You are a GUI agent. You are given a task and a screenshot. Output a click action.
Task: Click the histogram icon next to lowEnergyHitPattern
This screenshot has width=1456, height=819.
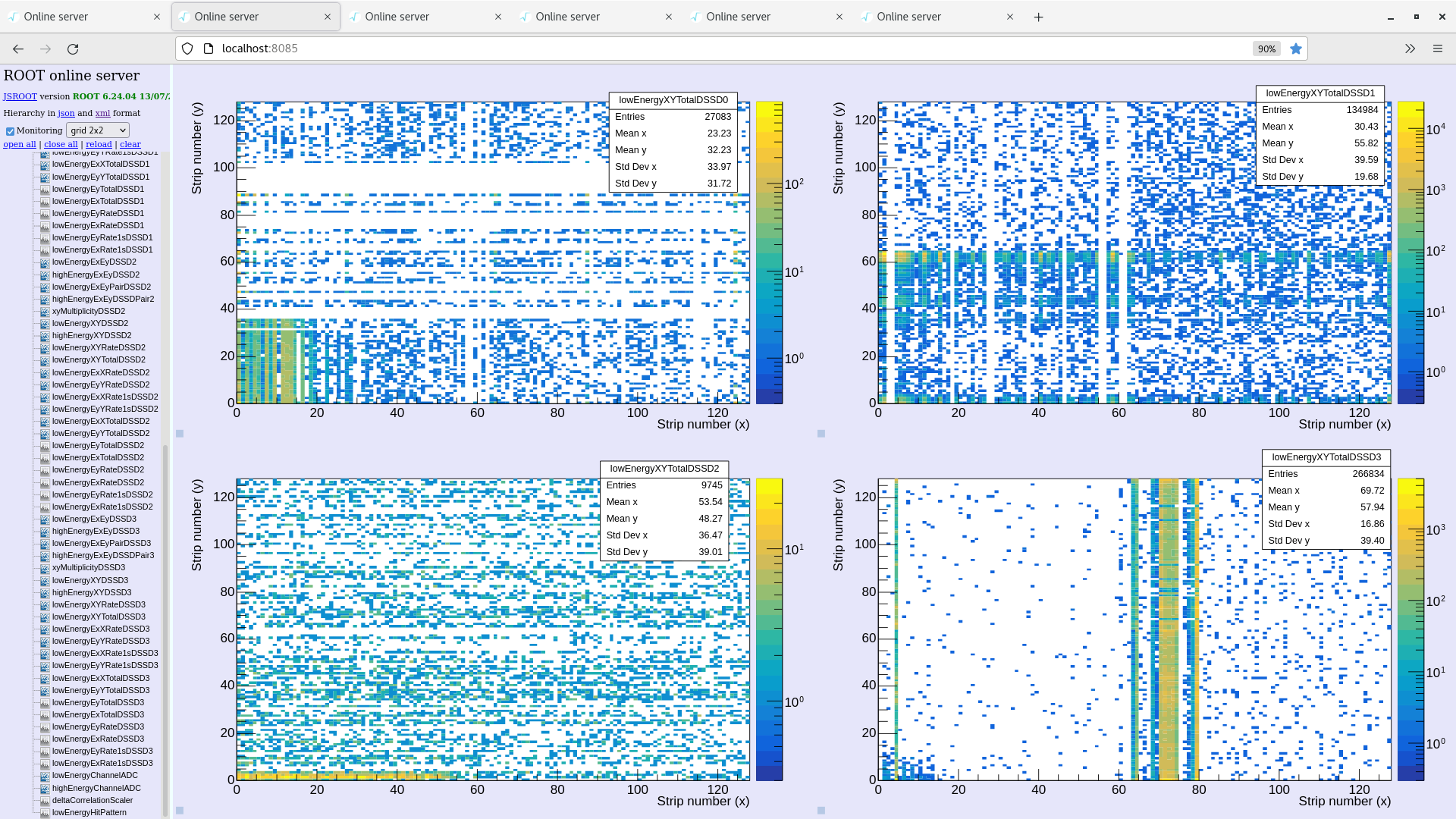click(44, 812)
